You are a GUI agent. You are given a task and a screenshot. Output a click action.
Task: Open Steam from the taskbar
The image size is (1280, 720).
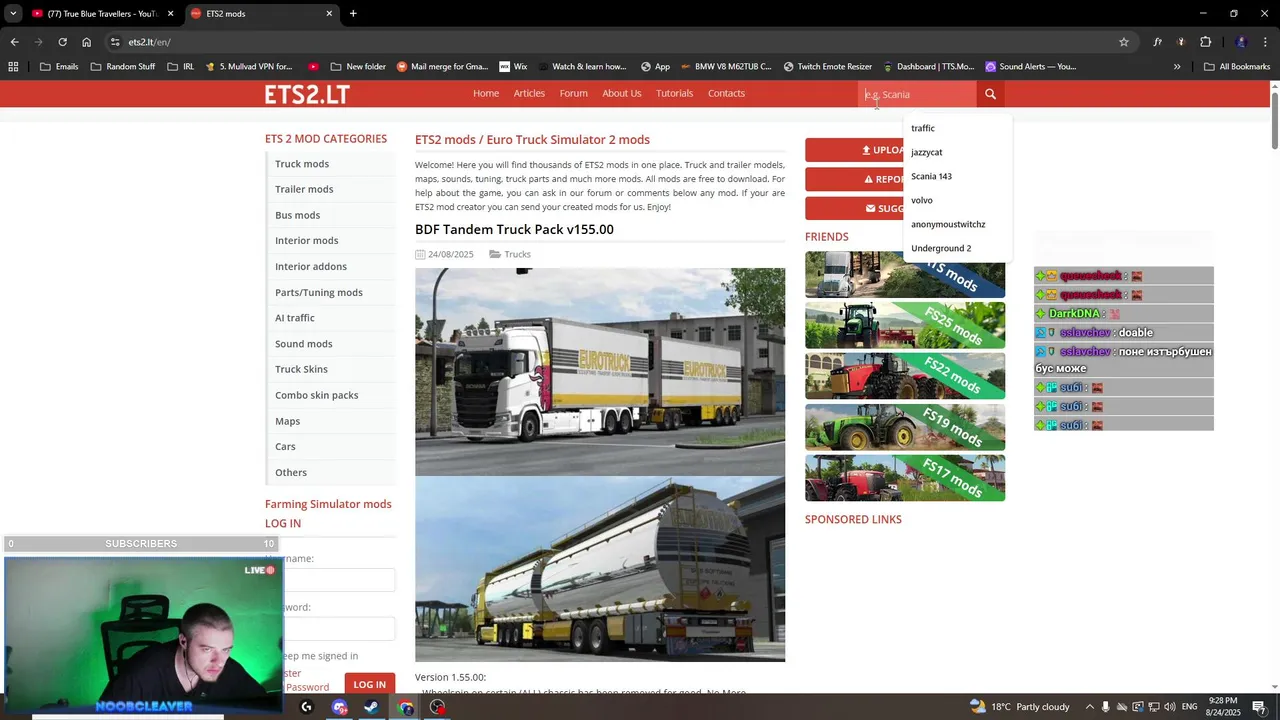[x=371, y=707]
